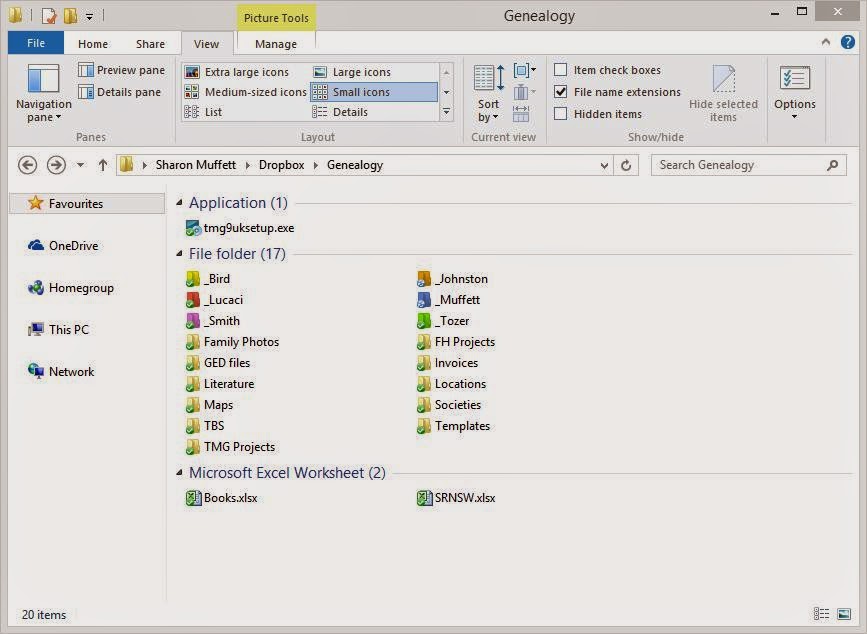Switch layout to Medium-sized icons
Viewport: 867px width, 634px height.
[246, 92]
